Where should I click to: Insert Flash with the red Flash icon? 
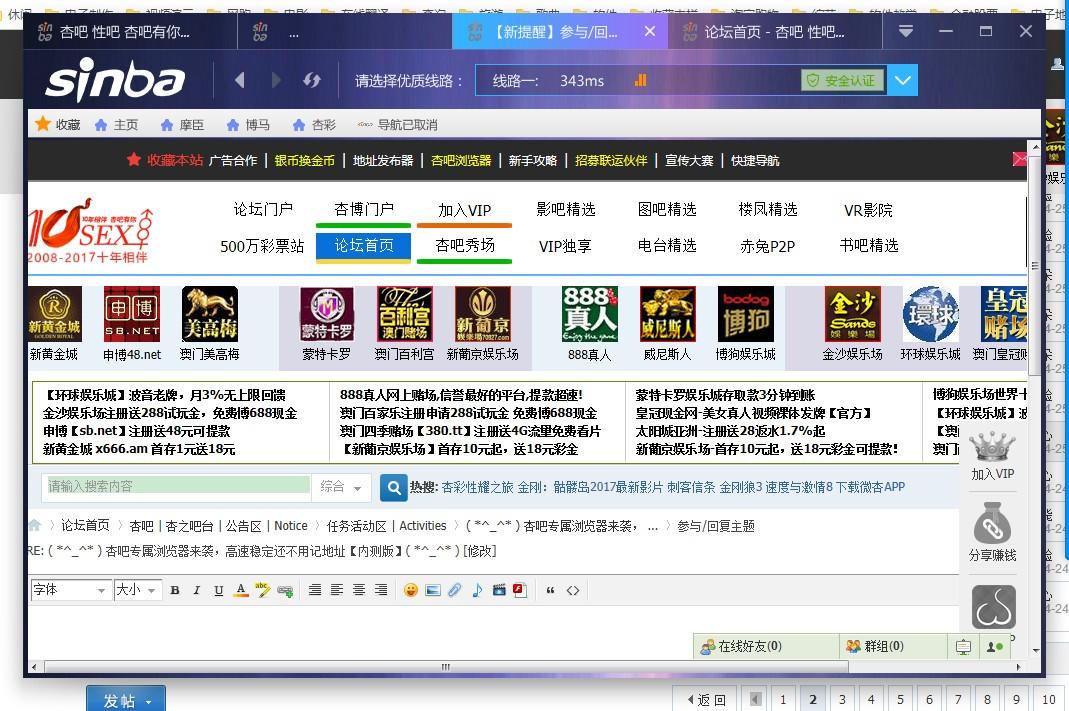coord(520,590)
